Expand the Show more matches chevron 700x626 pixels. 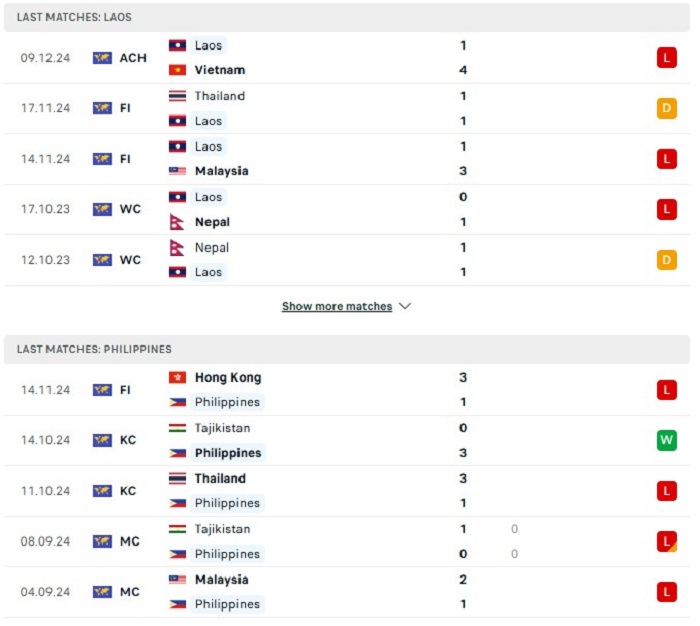coord(405,306)
